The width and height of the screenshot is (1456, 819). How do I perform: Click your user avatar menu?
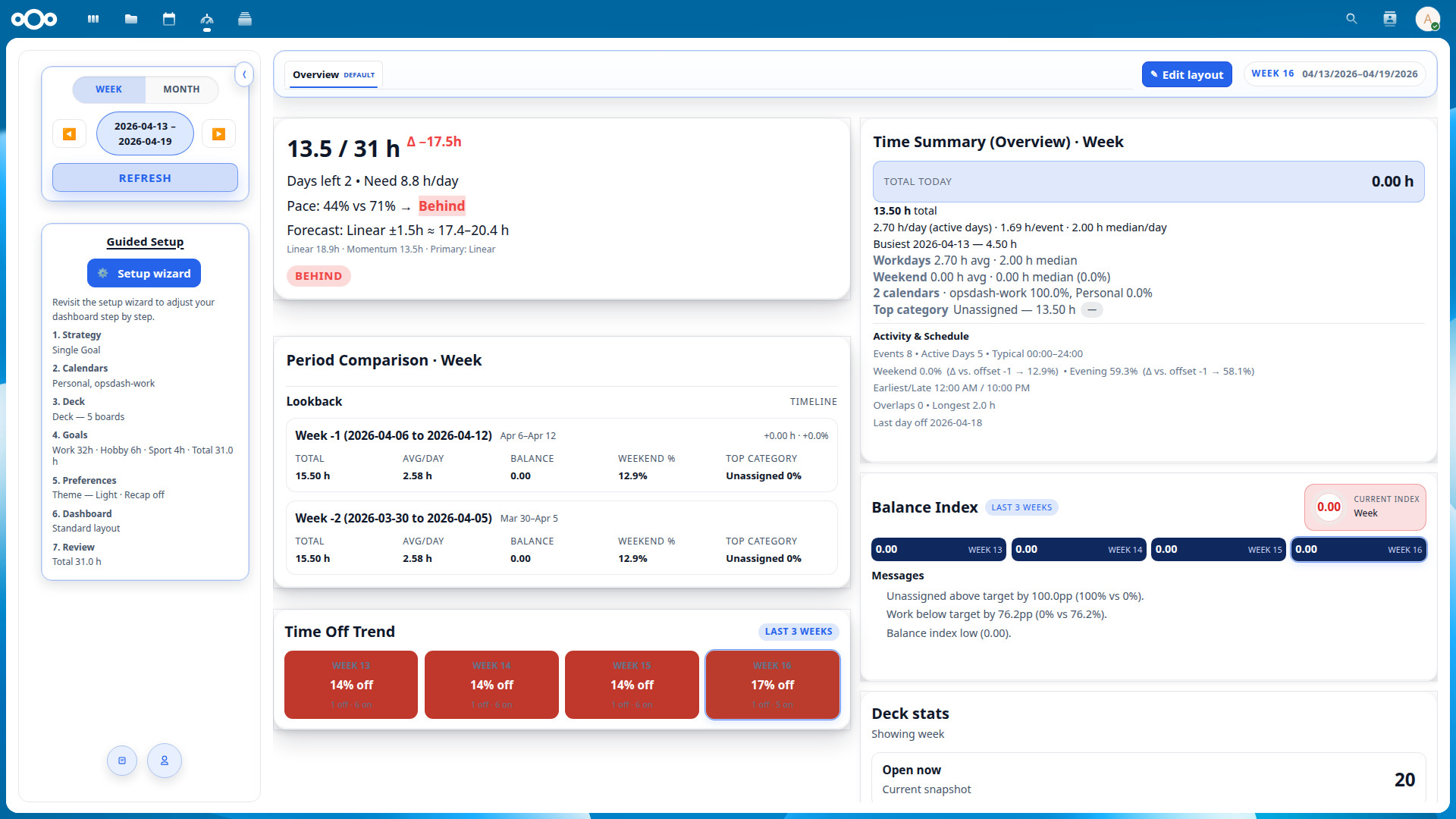click(1429, 19)
